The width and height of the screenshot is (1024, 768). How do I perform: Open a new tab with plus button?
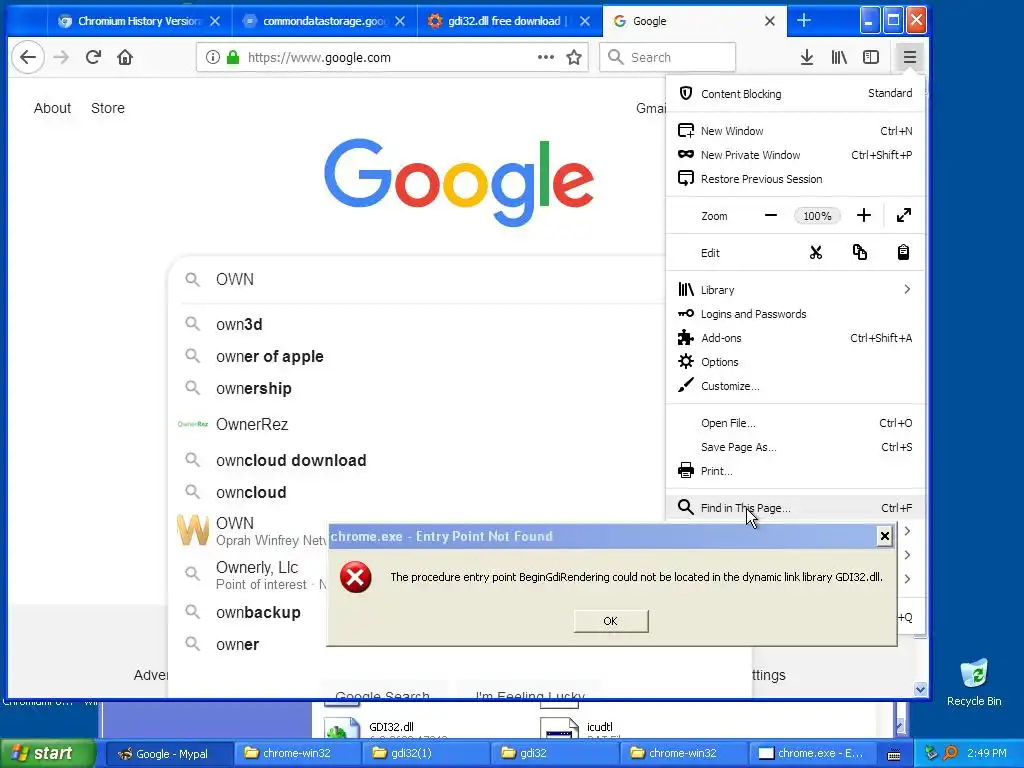(x=805, y=21)
